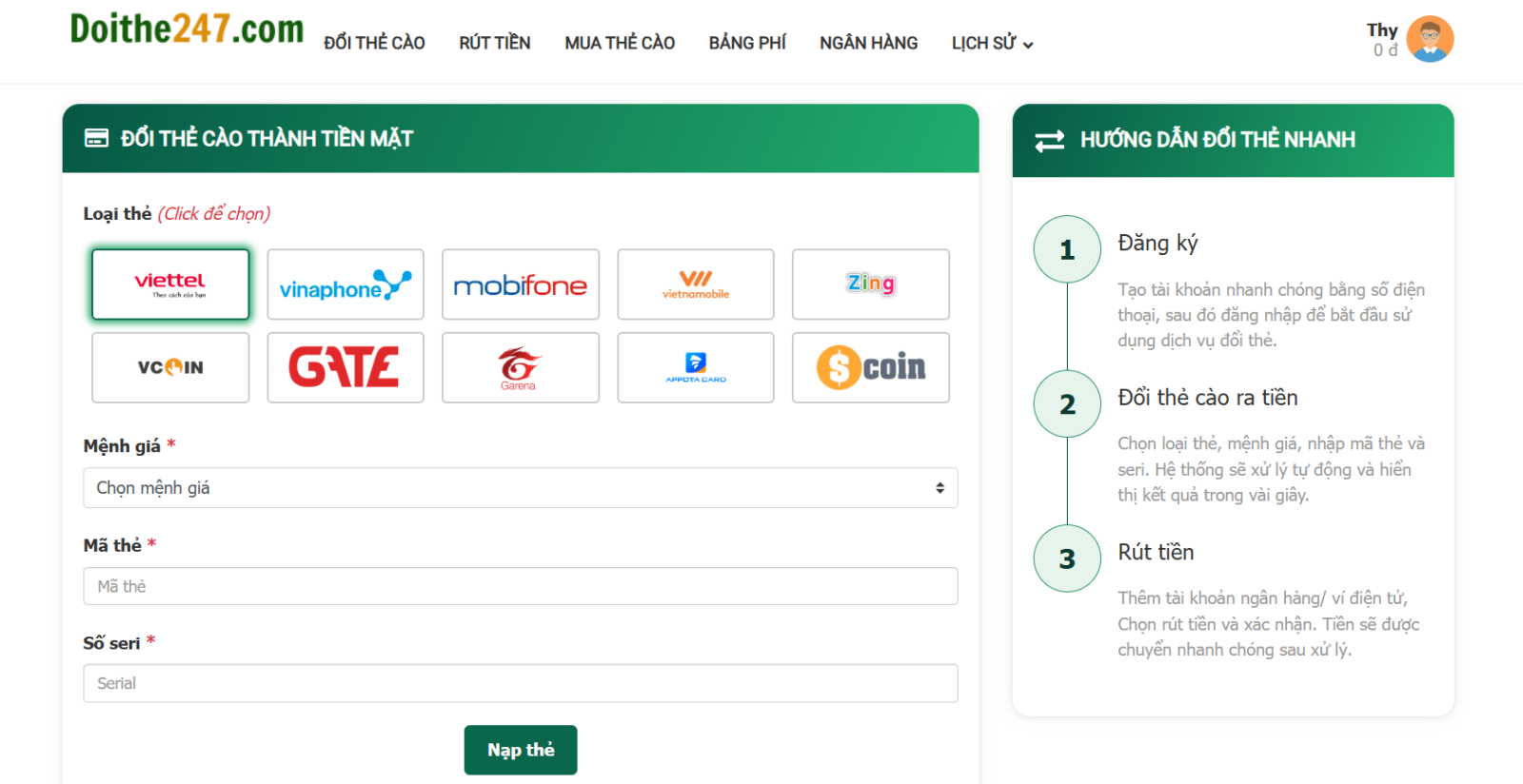Select the GATE card type
This screenshot has width=1523, height=784.
pos(346,367)
